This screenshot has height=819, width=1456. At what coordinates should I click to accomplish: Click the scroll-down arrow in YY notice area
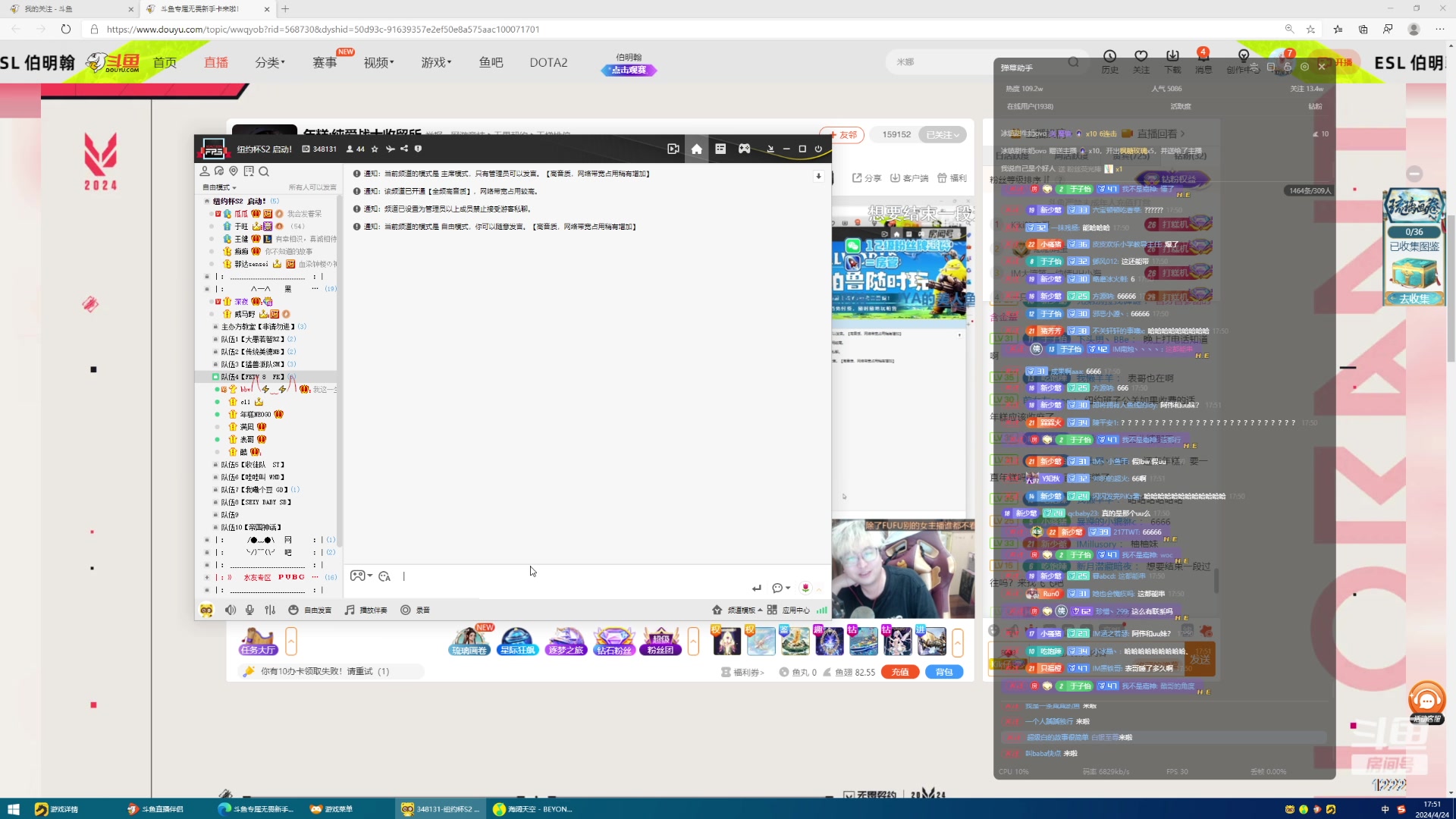coord(818,176)
